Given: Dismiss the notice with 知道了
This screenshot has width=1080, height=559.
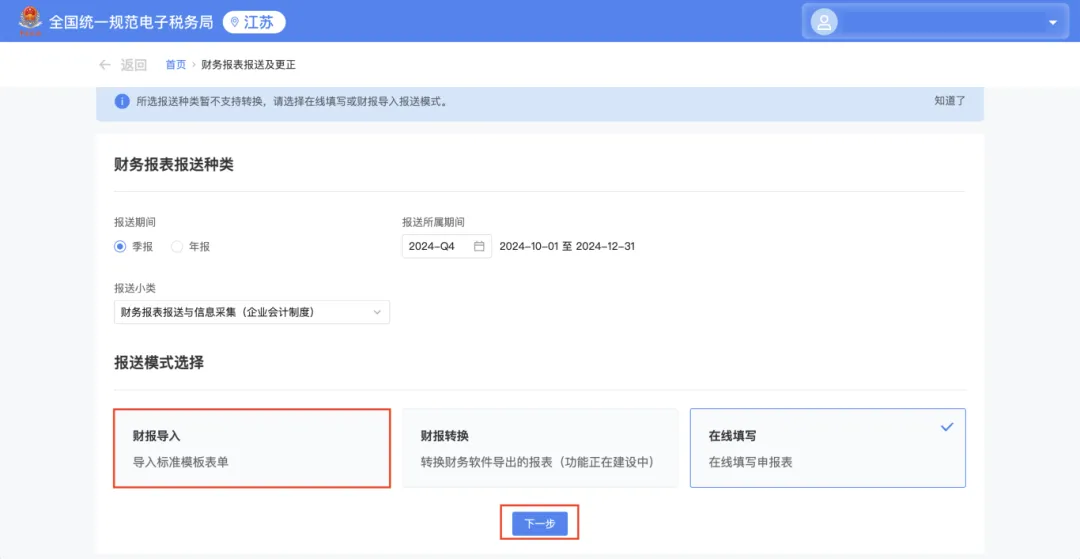Looking at the screenshot, I should pyautogui.click(x=949, y=101).
